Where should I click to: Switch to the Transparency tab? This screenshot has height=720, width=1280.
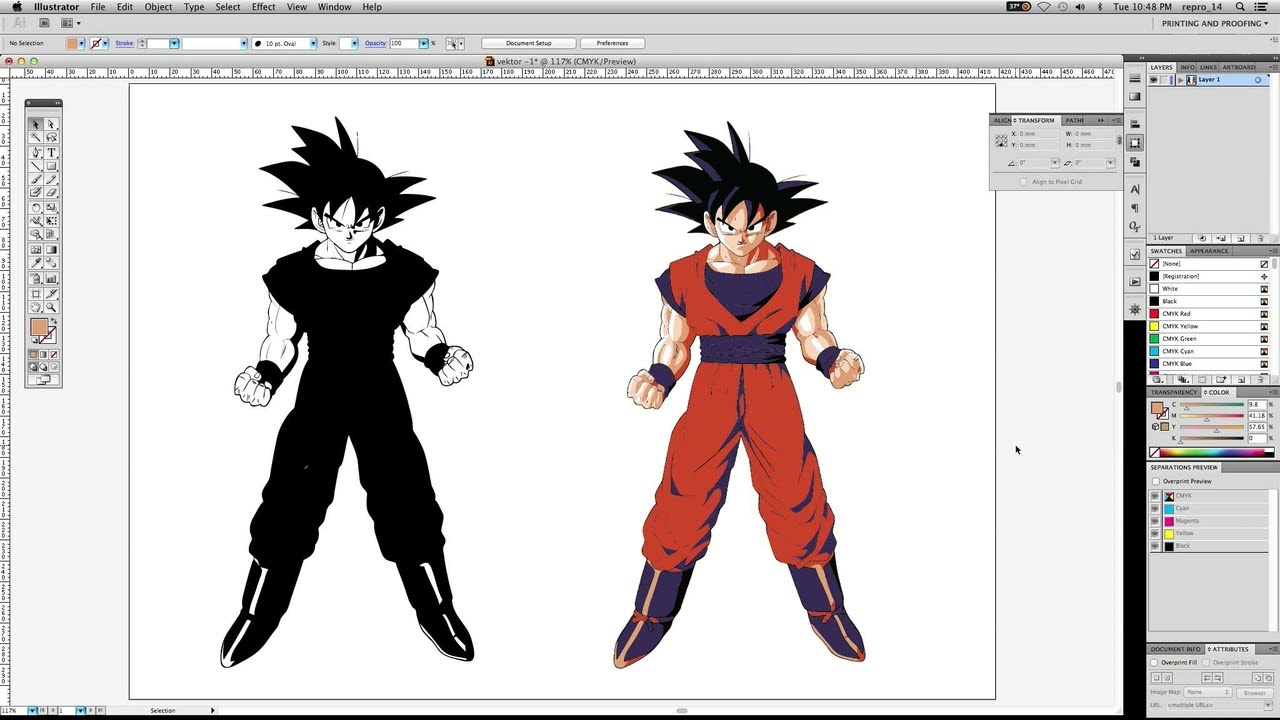pos(1173,392)
